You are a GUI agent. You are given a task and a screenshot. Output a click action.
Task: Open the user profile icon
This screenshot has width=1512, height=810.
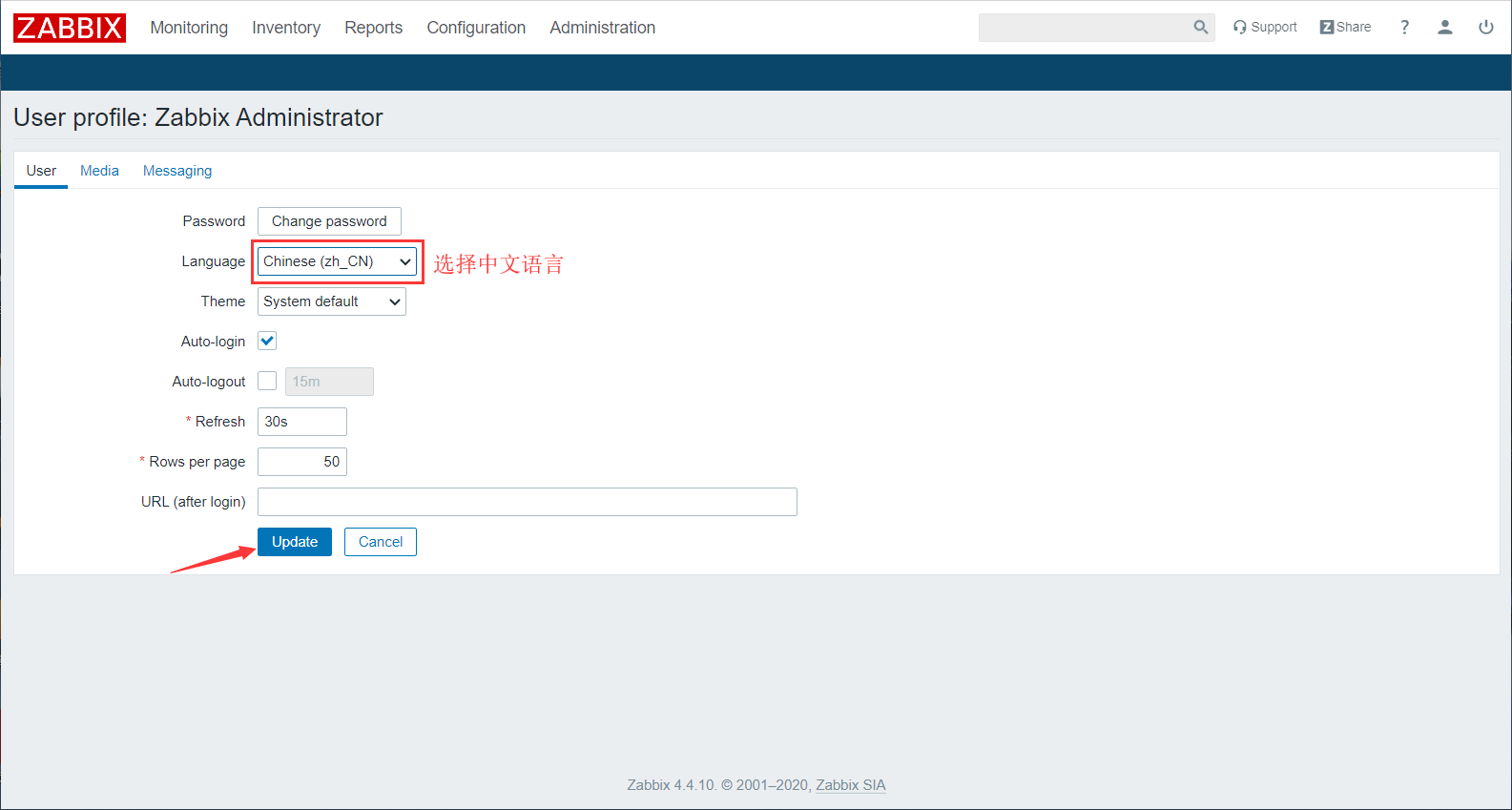click(1445, 28)
